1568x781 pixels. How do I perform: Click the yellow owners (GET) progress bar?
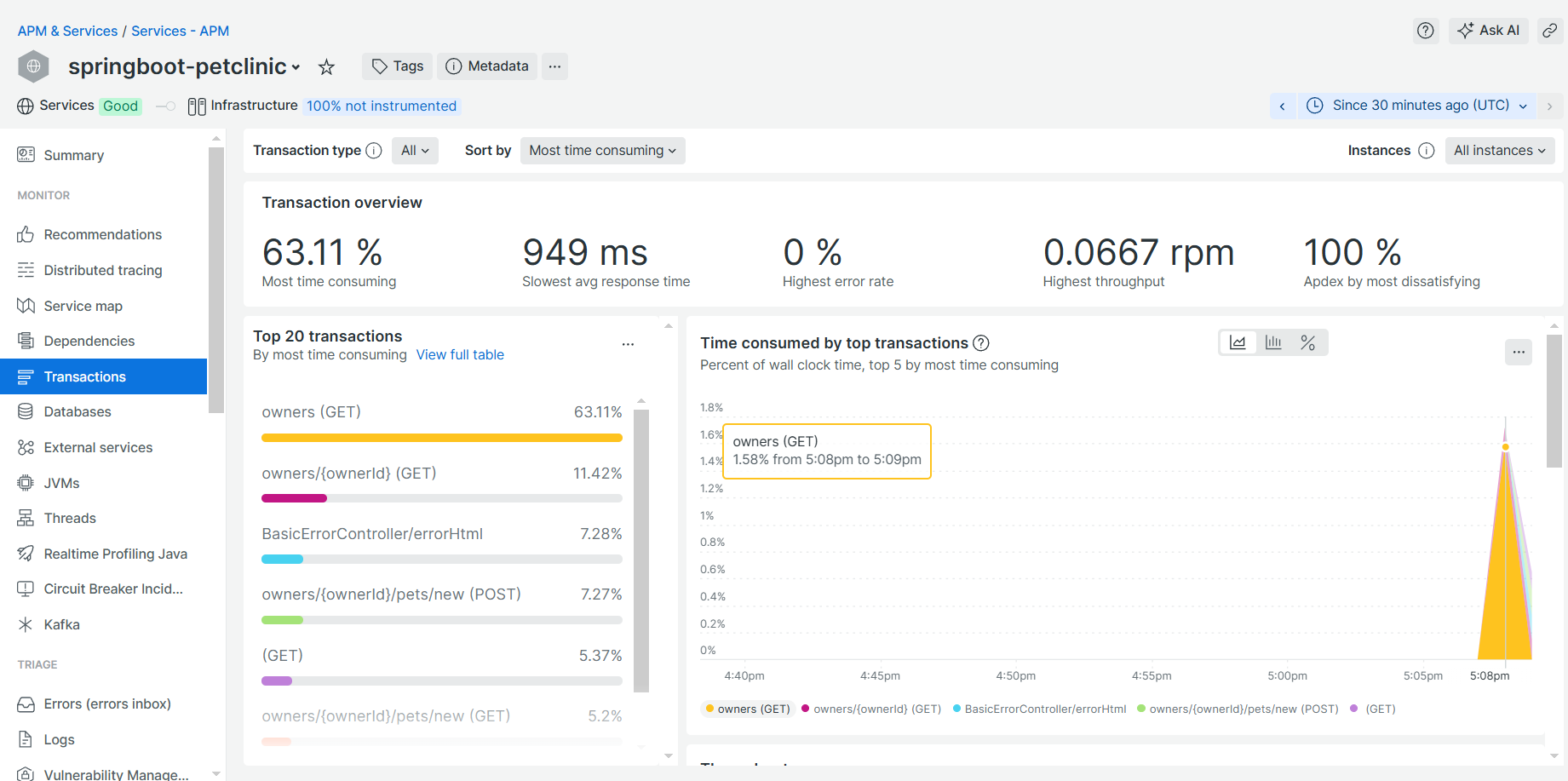tap(442, 438)
